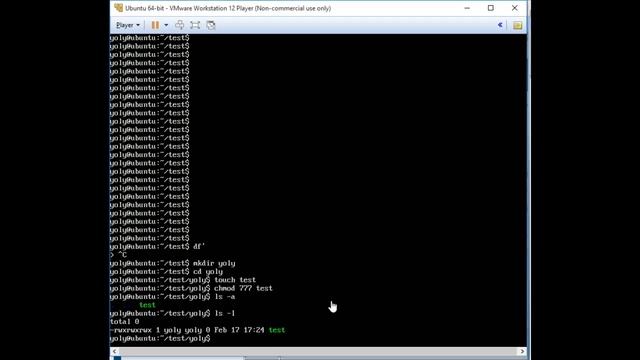Expand the power options arrow beside pause
640x360 pixels.
point(166,25)
